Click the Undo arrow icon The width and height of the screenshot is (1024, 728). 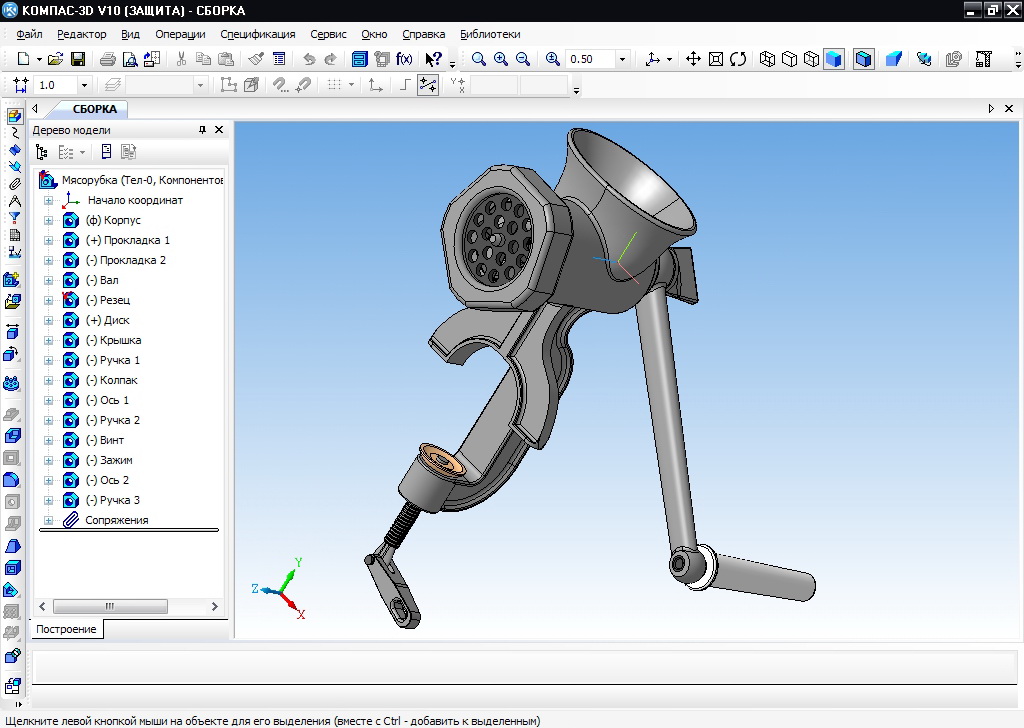(x=309, y=59)
